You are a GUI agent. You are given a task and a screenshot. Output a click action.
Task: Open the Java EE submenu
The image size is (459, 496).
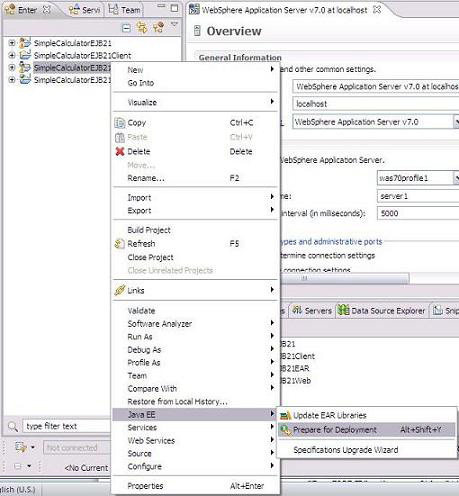[x=196, y=415]
